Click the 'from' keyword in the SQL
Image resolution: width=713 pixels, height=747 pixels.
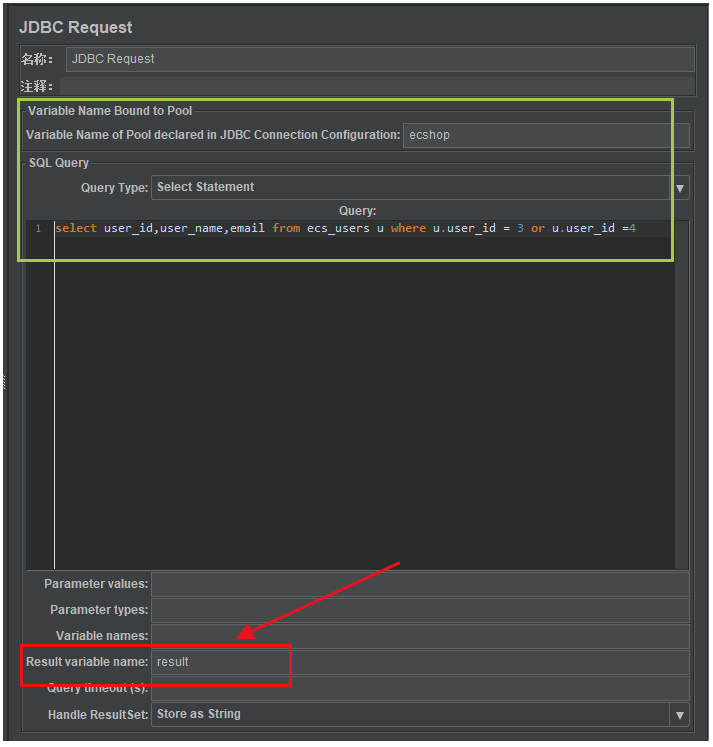pos(286,229)
